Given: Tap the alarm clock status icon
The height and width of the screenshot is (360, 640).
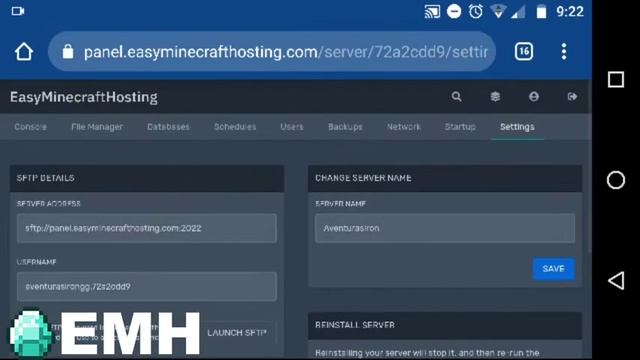Looking at the screenshot, I should tap(476, 11).
